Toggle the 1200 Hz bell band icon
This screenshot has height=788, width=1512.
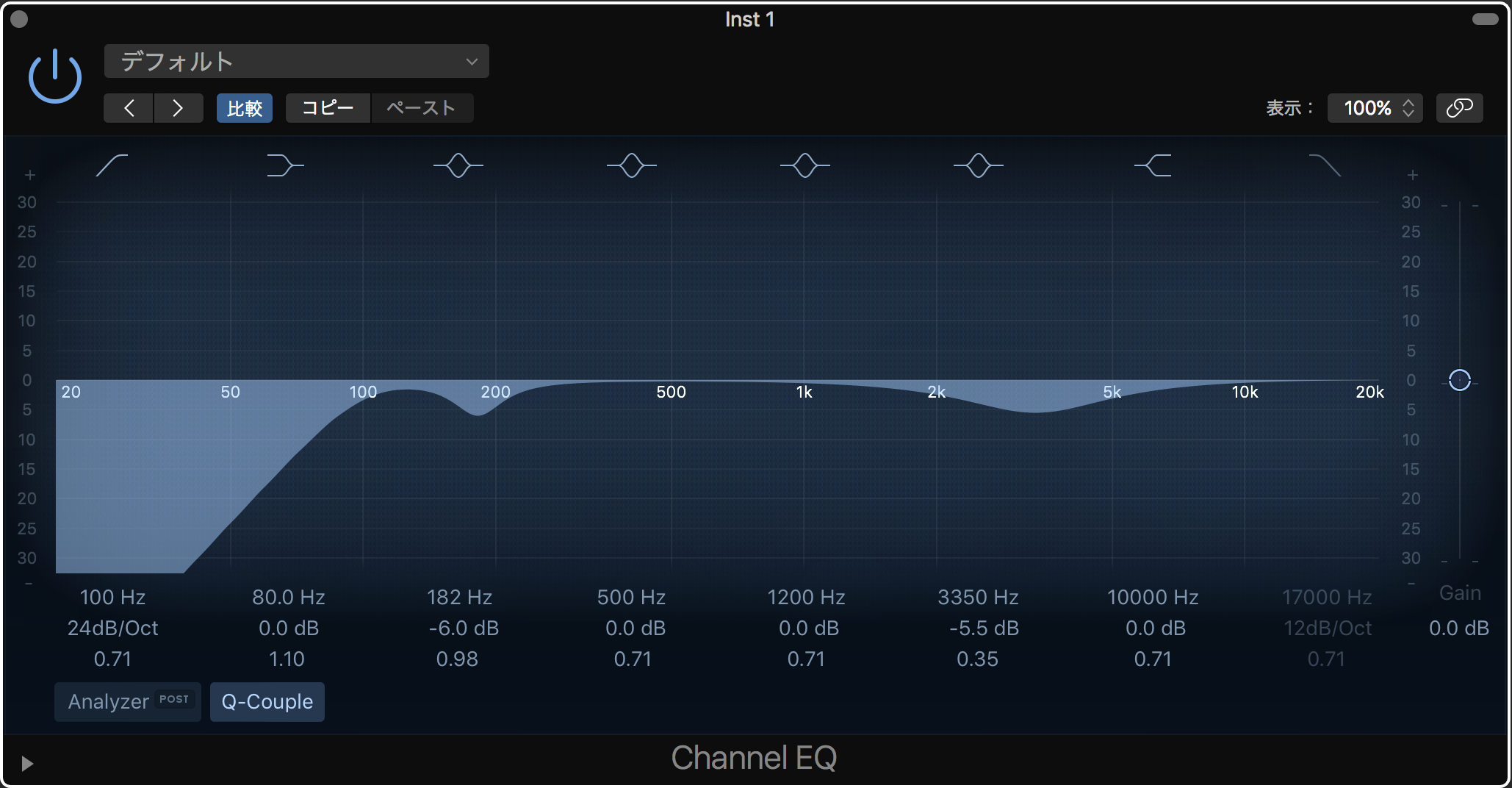(805, 165)
